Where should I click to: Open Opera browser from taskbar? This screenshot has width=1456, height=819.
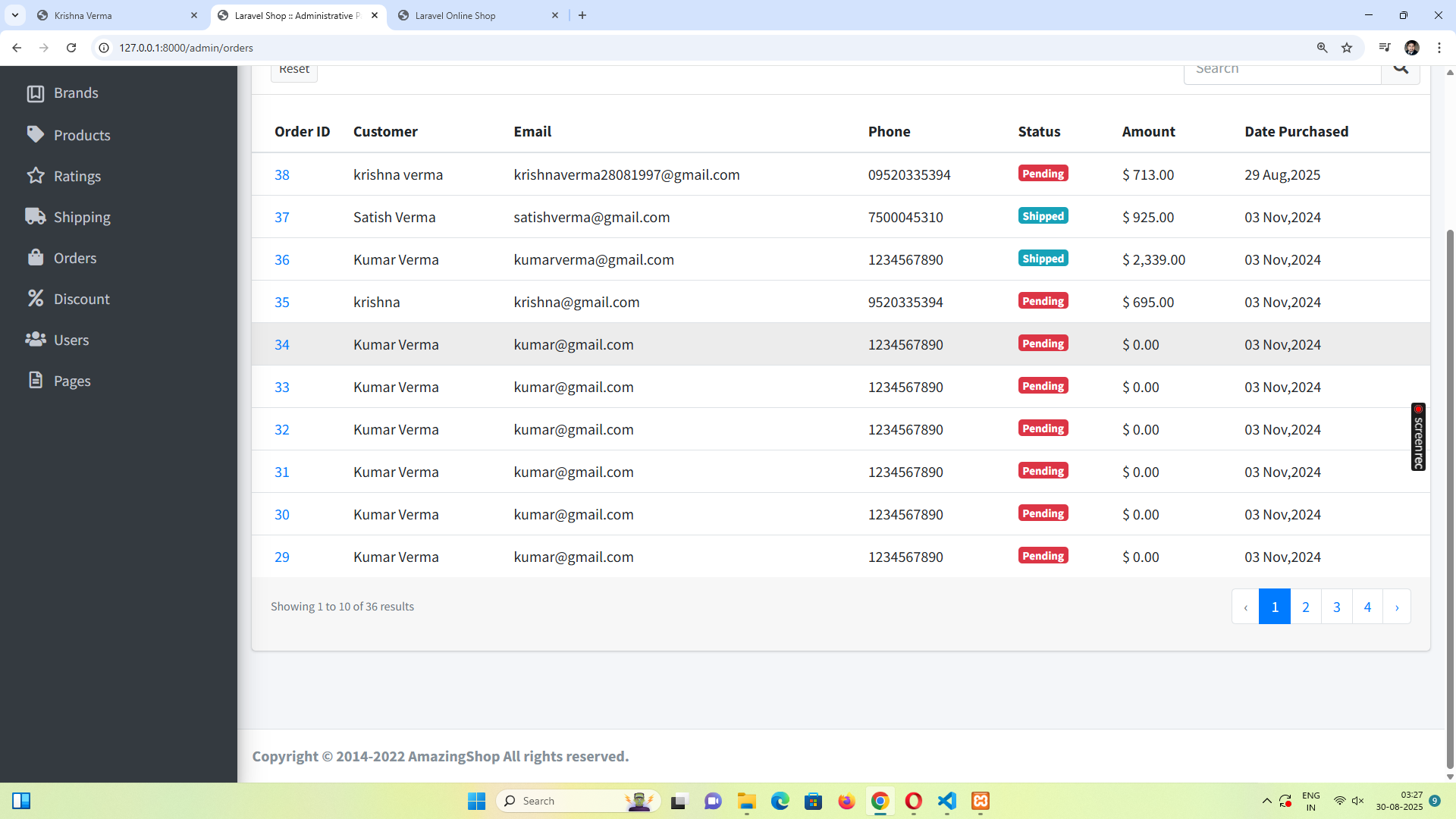(x=914, y=801)
